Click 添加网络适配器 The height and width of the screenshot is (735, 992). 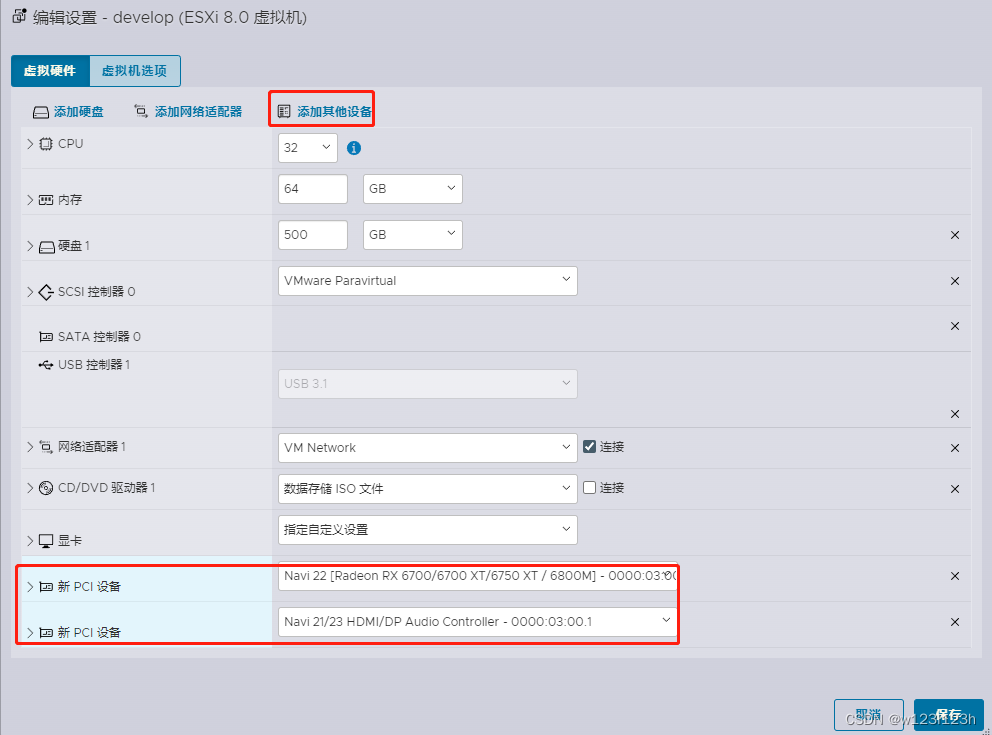pos(188,112)
